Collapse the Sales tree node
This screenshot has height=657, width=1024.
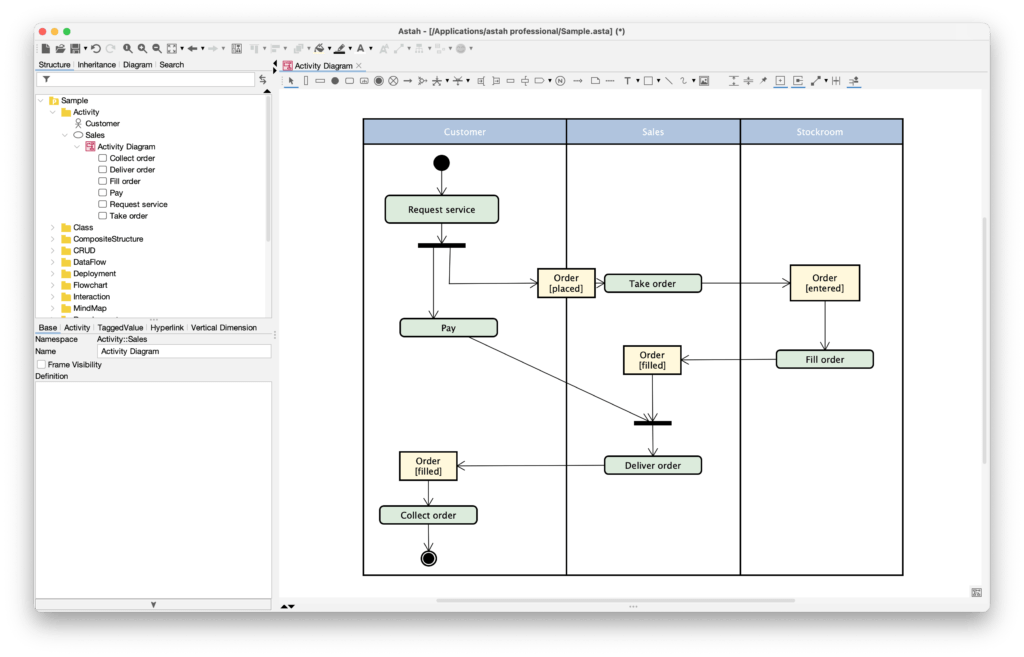tap(66, 134)
